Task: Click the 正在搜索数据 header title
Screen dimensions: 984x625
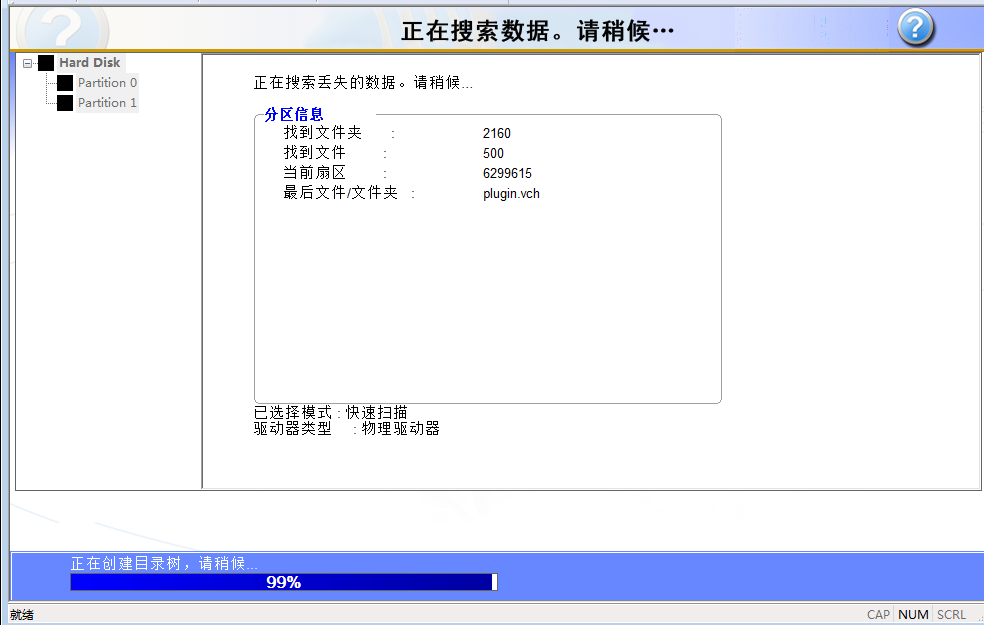Action: point(537,31)
